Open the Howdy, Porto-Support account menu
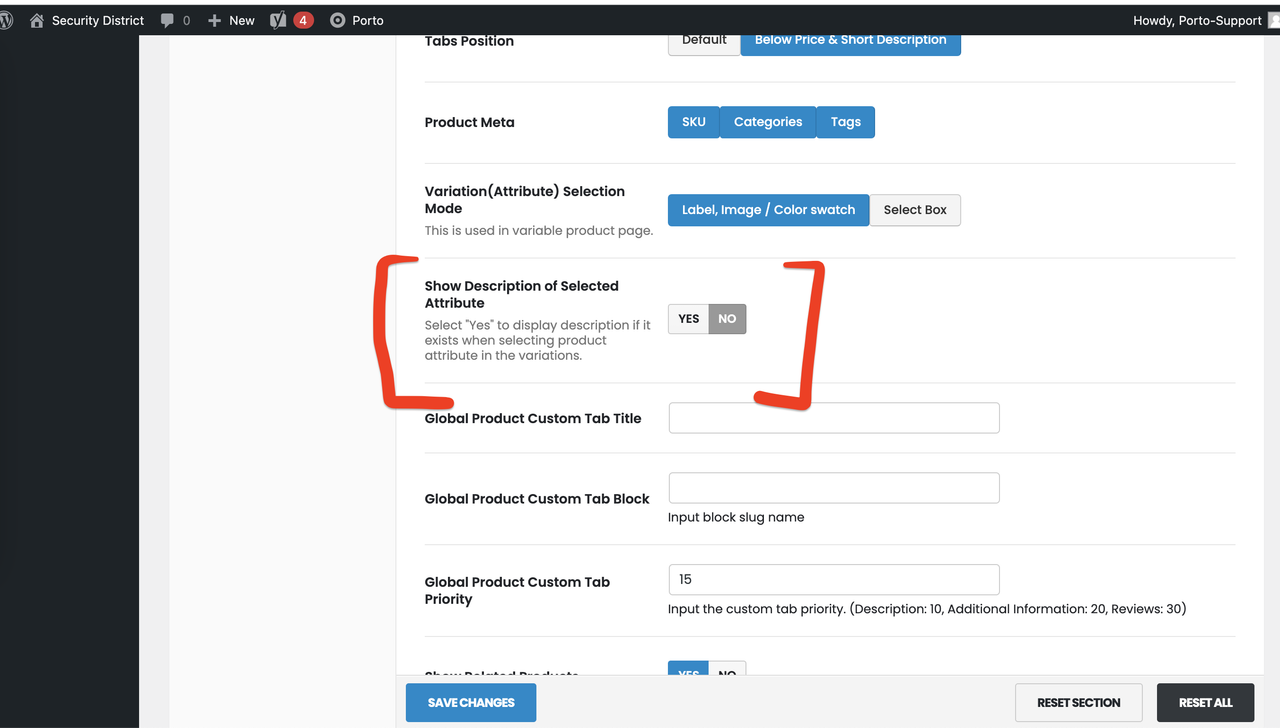Viewport: 1280px width, 728px height. [x=1197, y=20]
